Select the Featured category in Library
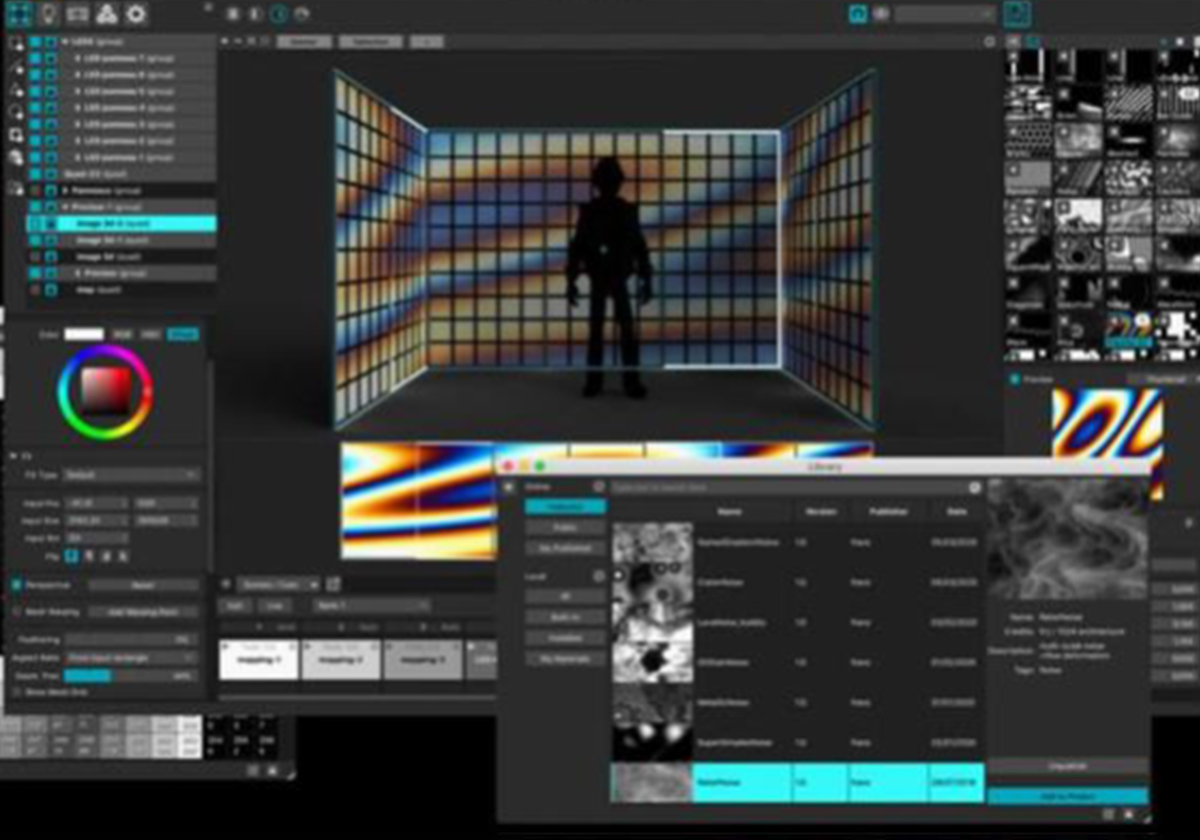The width and height of the screenshot is (1200, 840). click(565, 507)
